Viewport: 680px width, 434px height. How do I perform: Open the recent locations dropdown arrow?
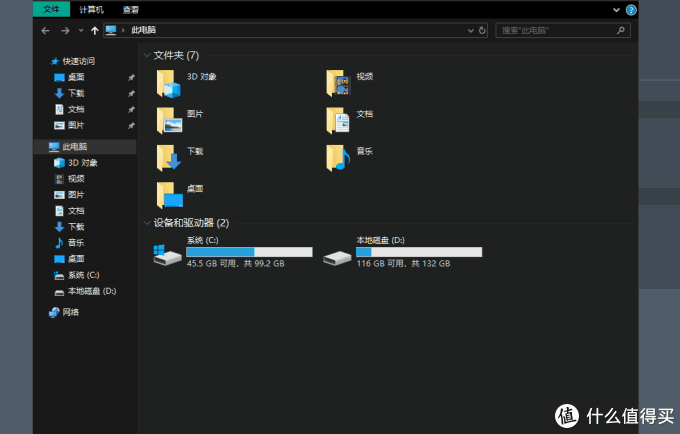coord(81,30)
